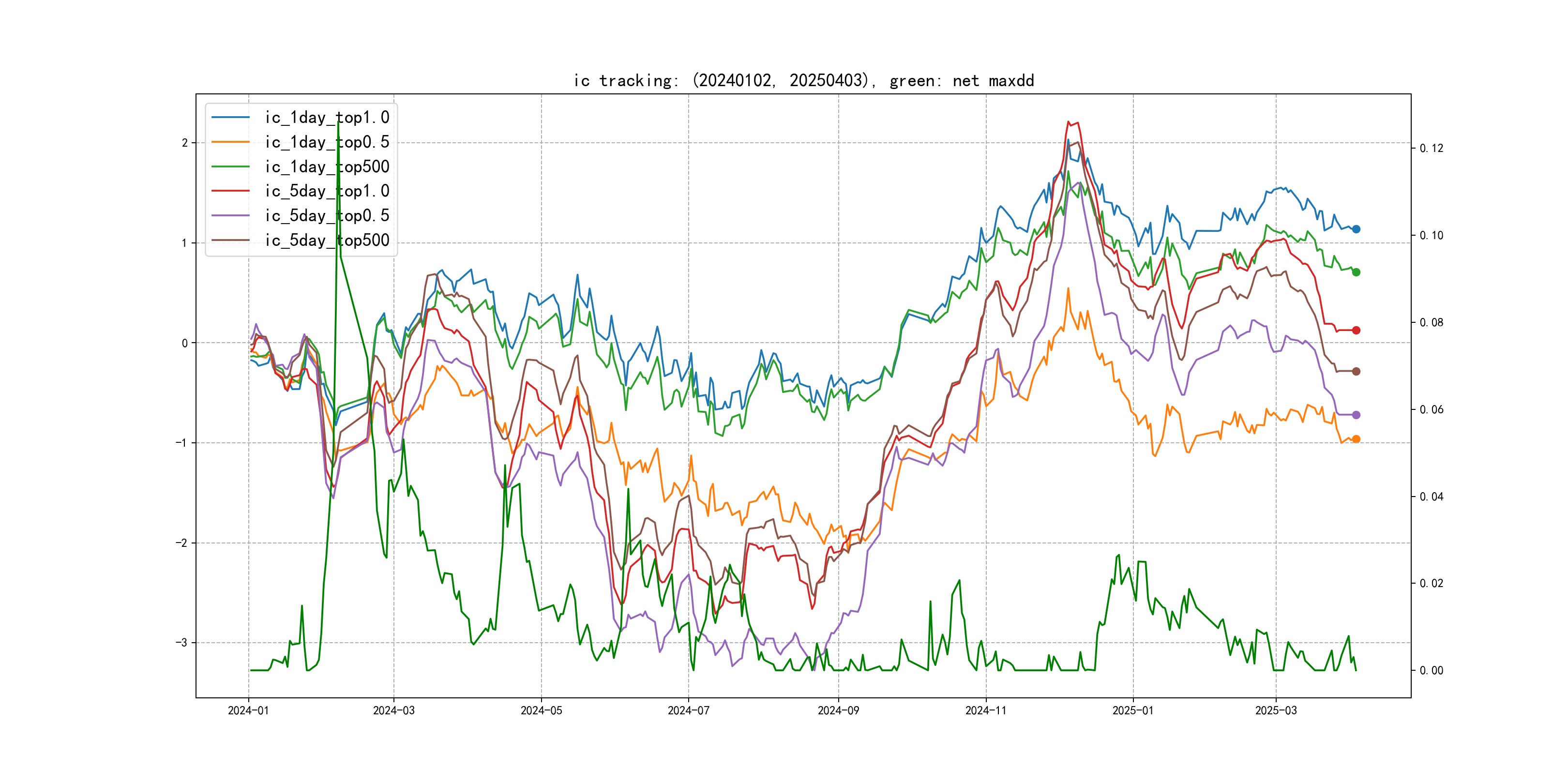1568x784 pixels.
Task: Click the brown endpoint marker dot
Action: [1356, 371]
